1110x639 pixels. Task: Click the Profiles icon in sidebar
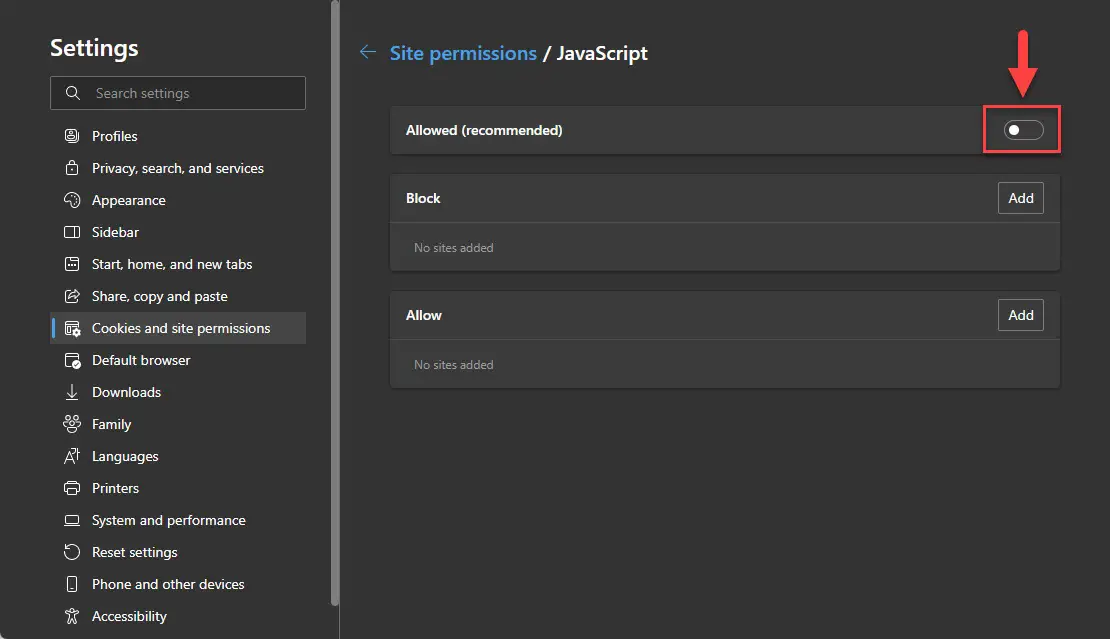[x=71, y=136]
